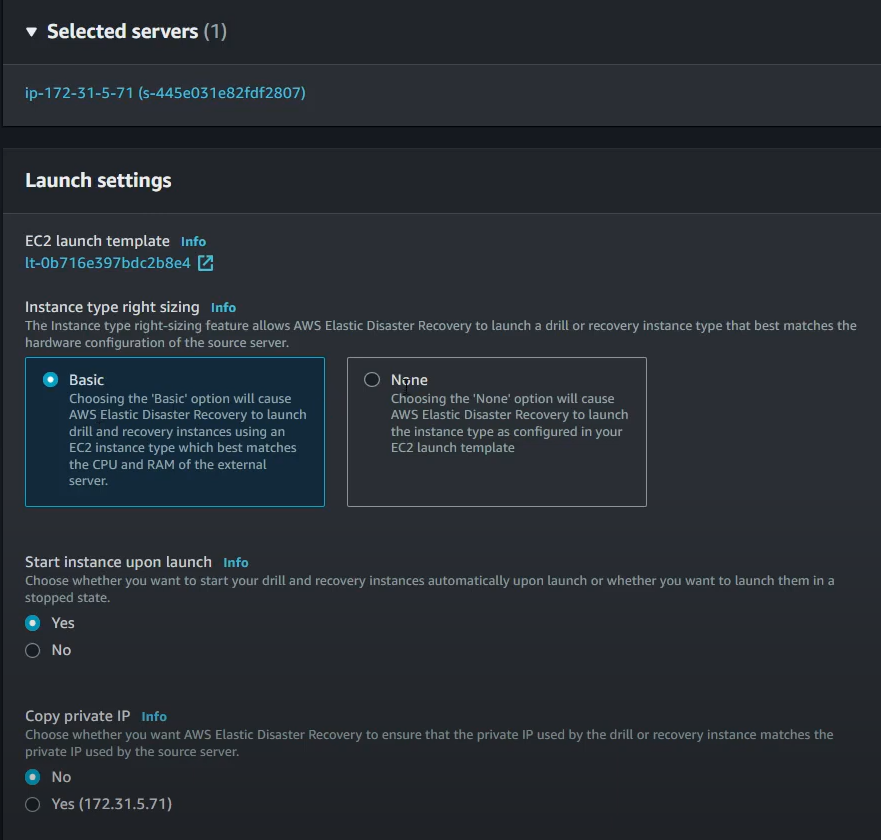This screenshot has height=840, width=881.
Task: Click the Selected servers (1) heading text
Action: (137, 31)
